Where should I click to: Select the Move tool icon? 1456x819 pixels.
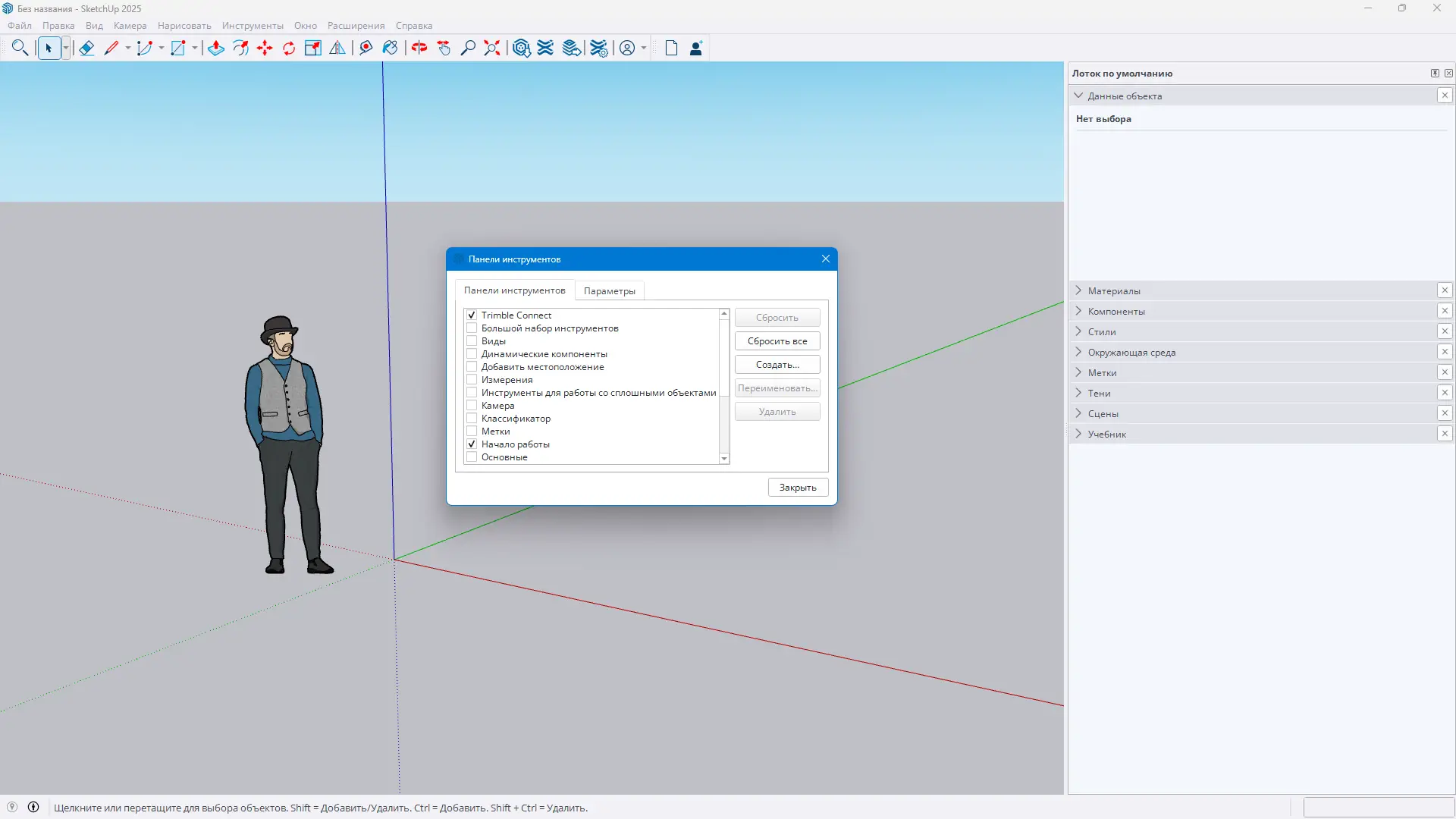[x=265, y=49]
